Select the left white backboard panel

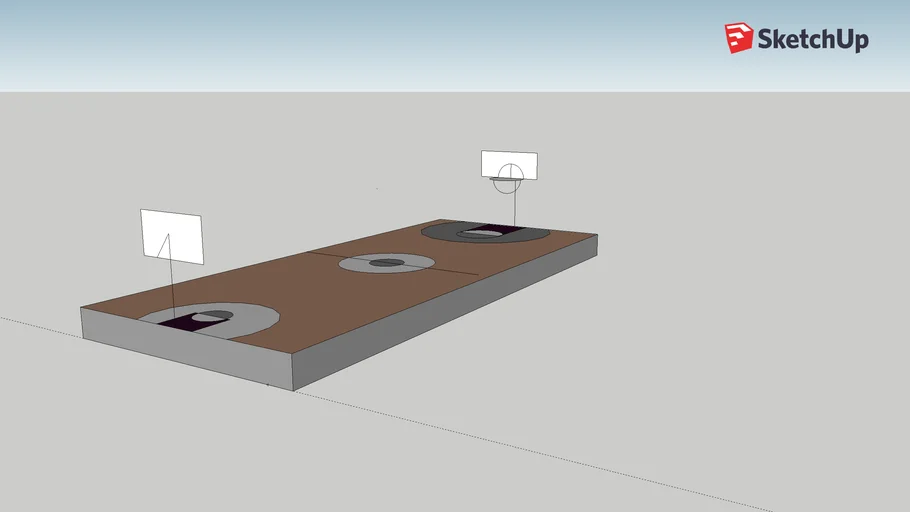185,237
